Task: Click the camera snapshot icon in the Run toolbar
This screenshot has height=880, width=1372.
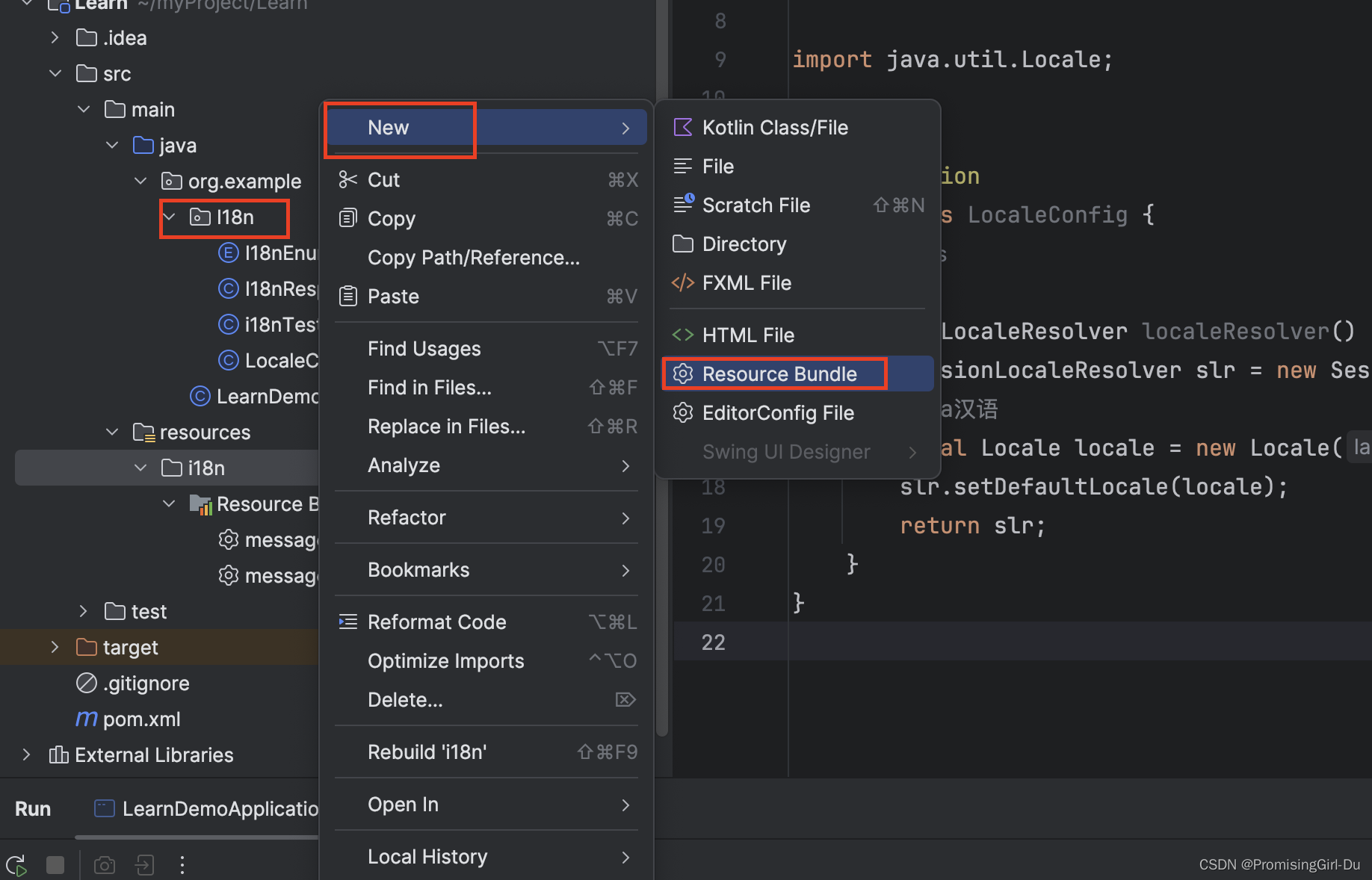Action: [x=105, y=865]
